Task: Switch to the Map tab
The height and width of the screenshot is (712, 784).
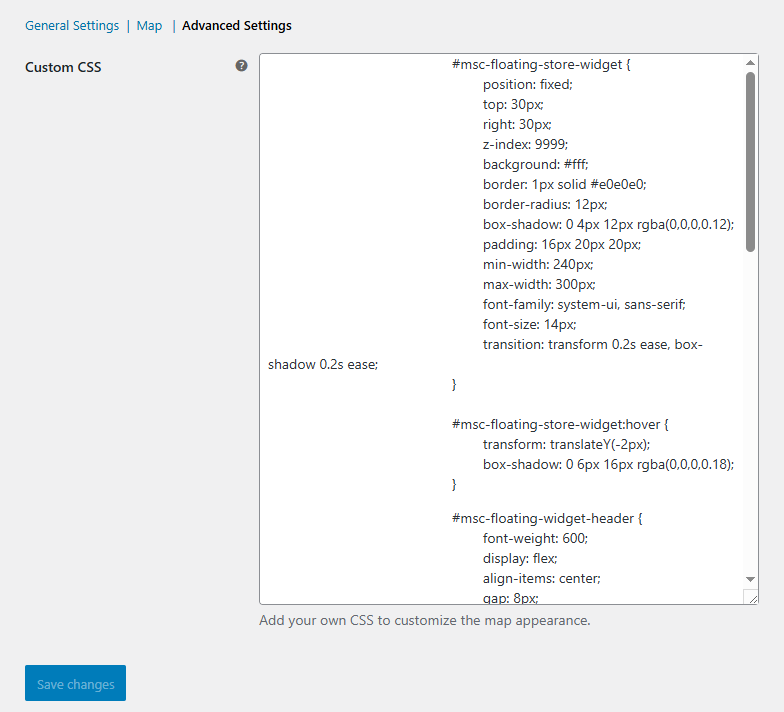Action: (x=149, y=26)
